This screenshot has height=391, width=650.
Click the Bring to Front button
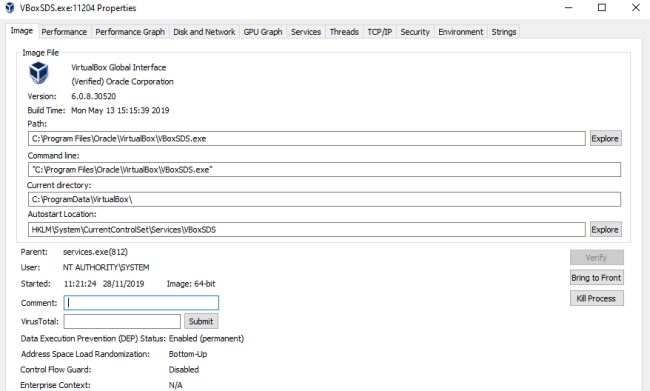pyautogui.click(x=597, y=278)
